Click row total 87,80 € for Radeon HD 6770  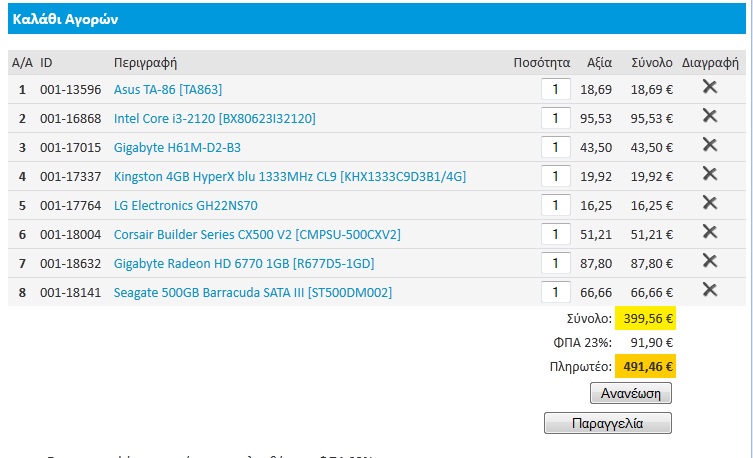pos(652,264)
